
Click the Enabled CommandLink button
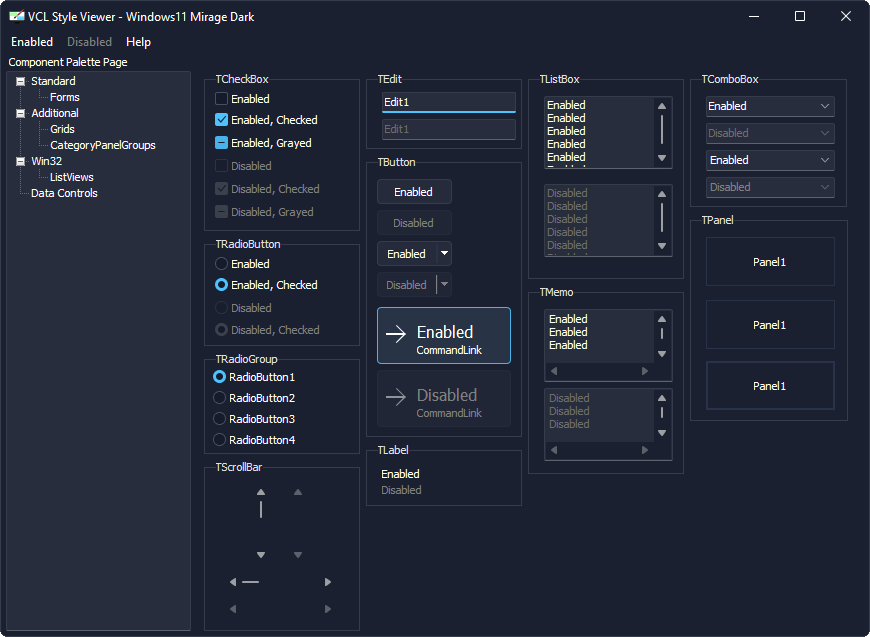click(x=444, y=336)
